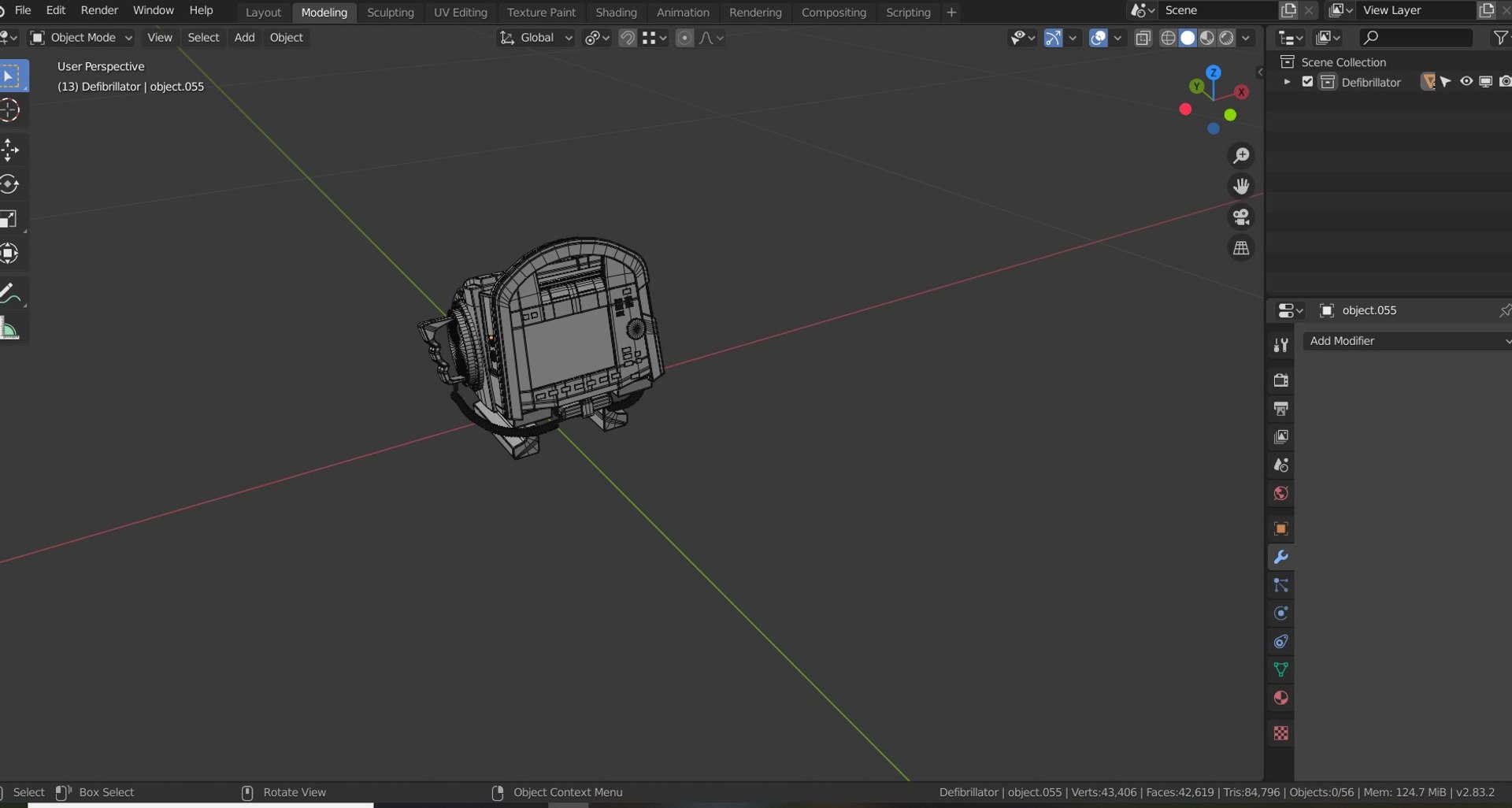Viewport: 1512px width, 808px height.
Task: Open the Object properties tab
Action: pos(1280,528)
